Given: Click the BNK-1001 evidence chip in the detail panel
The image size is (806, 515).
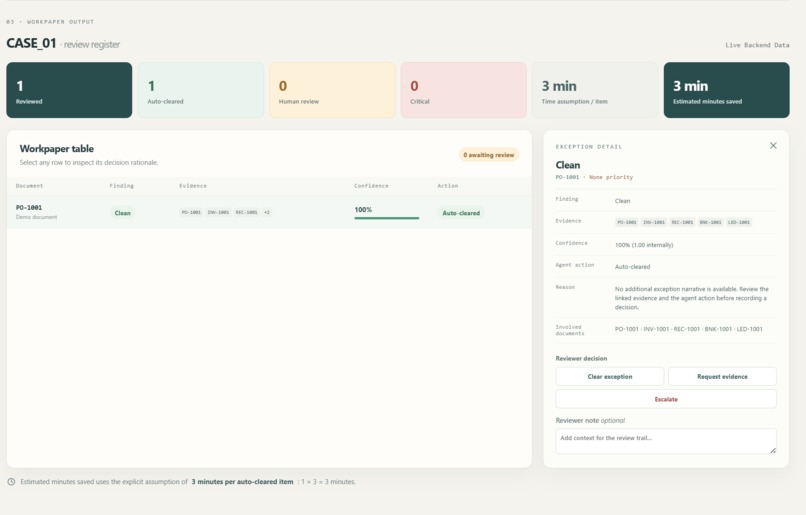Looking at the screenshot, I should tap(710, 222).
